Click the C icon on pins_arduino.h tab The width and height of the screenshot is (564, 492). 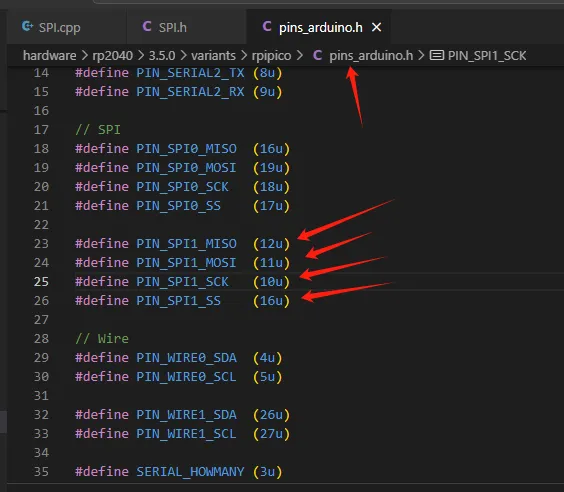coord(267,27)
